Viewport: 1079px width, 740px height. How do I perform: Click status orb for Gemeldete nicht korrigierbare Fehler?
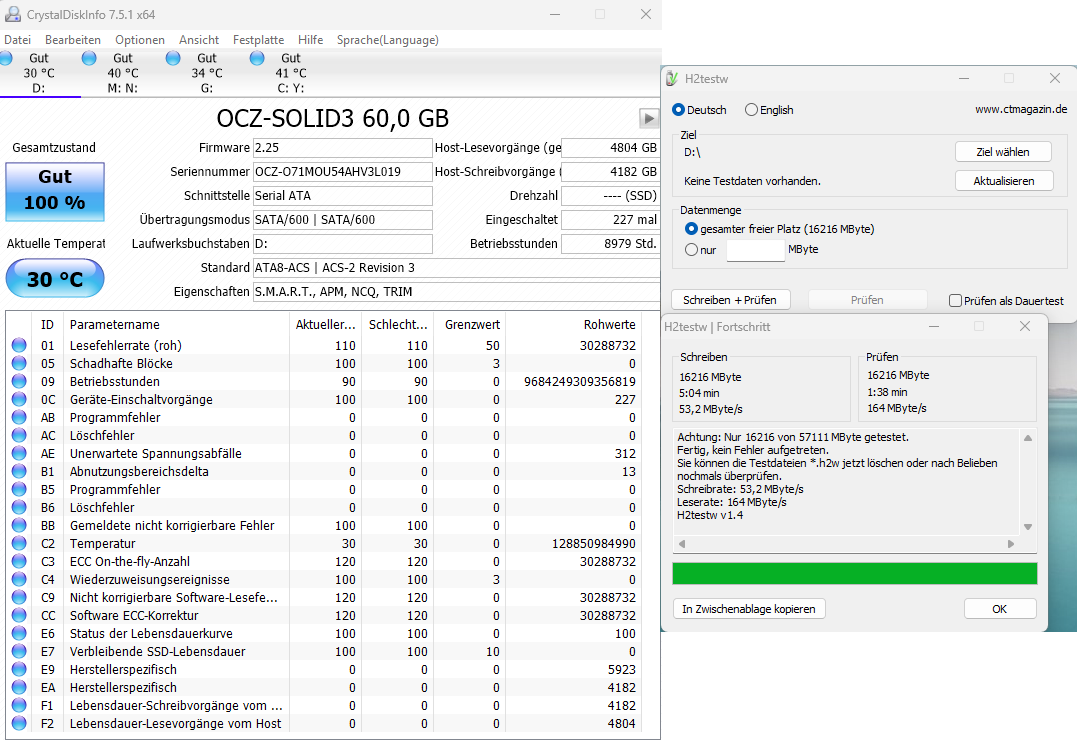(19, 525)
